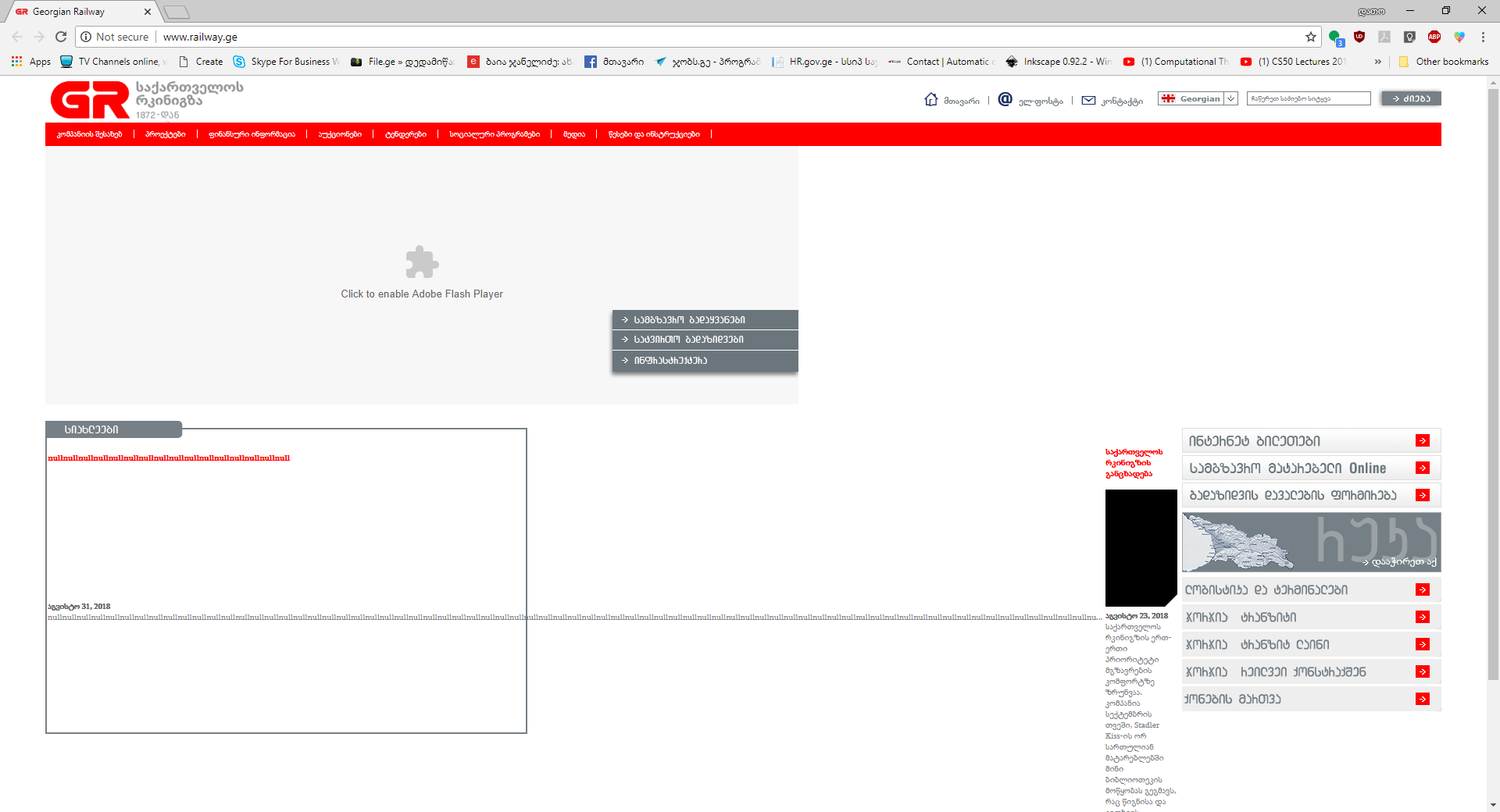Expand hidden bookmarks with the » chevron
1500x812 pixels.
(1377, 62)
